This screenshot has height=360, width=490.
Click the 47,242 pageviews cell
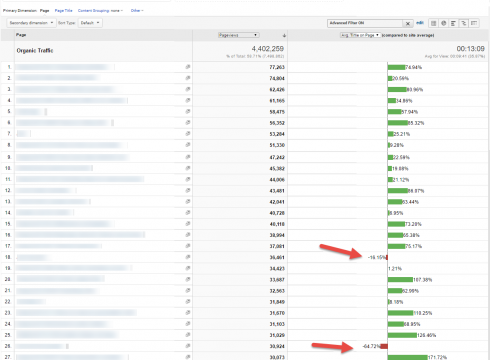(x=277, y=157)
